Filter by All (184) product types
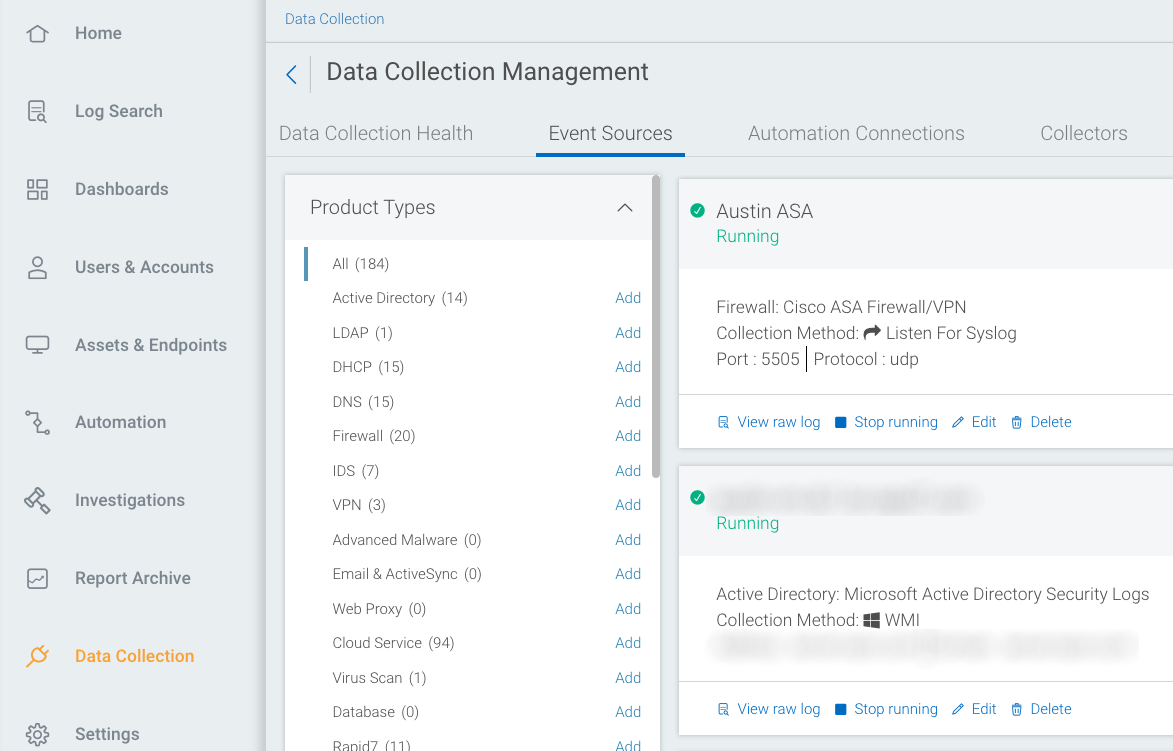This screenshot has height=751, width=1173. (x=361, y=264)
